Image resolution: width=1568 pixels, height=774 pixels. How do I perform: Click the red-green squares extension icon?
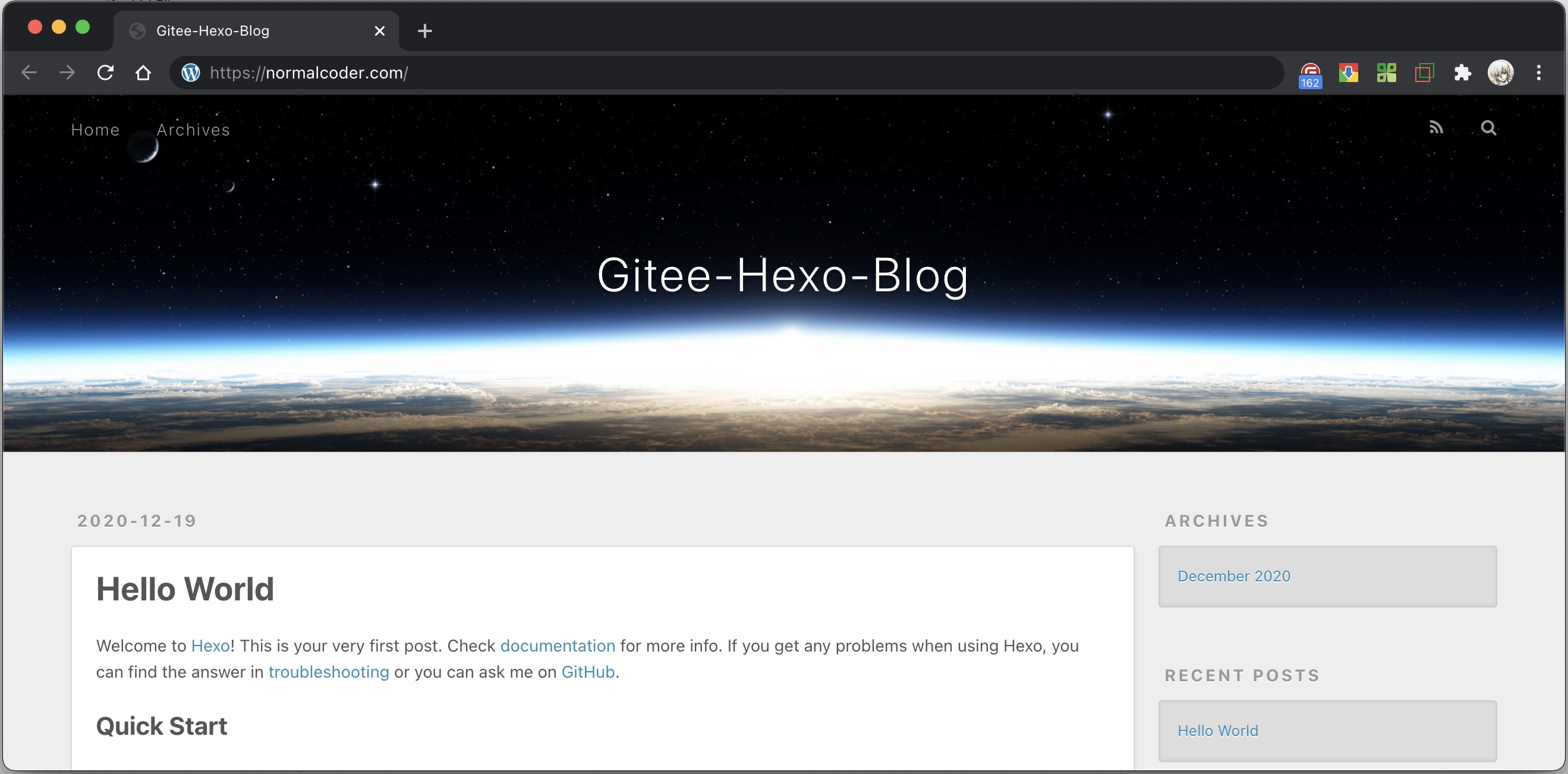point(1424,73)
